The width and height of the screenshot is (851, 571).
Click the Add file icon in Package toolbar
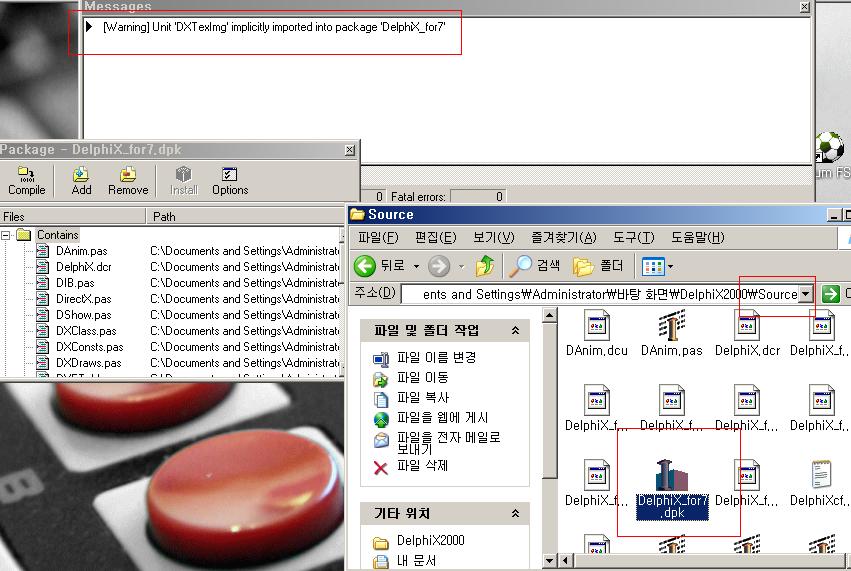point(81,181)
